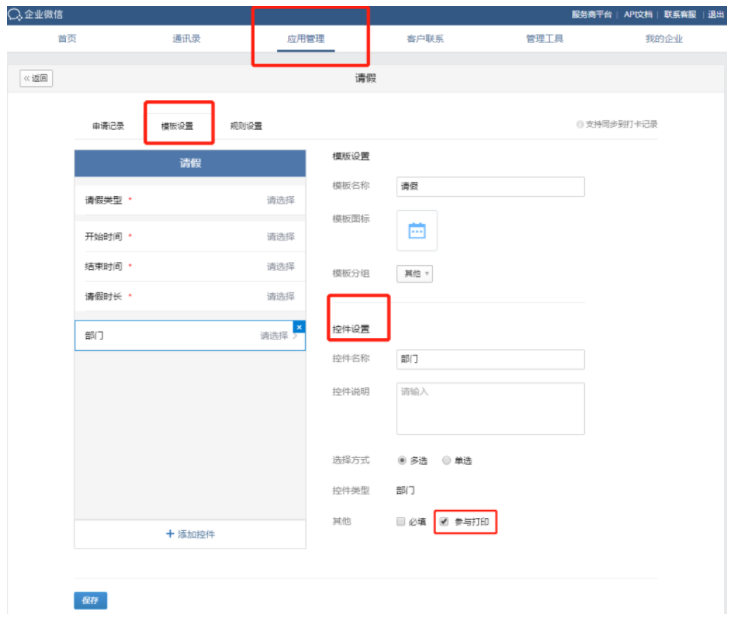The image size is (735, 625).
Task: Click the 保存 button
Action: pyautogui.click(x=90, y=600)
